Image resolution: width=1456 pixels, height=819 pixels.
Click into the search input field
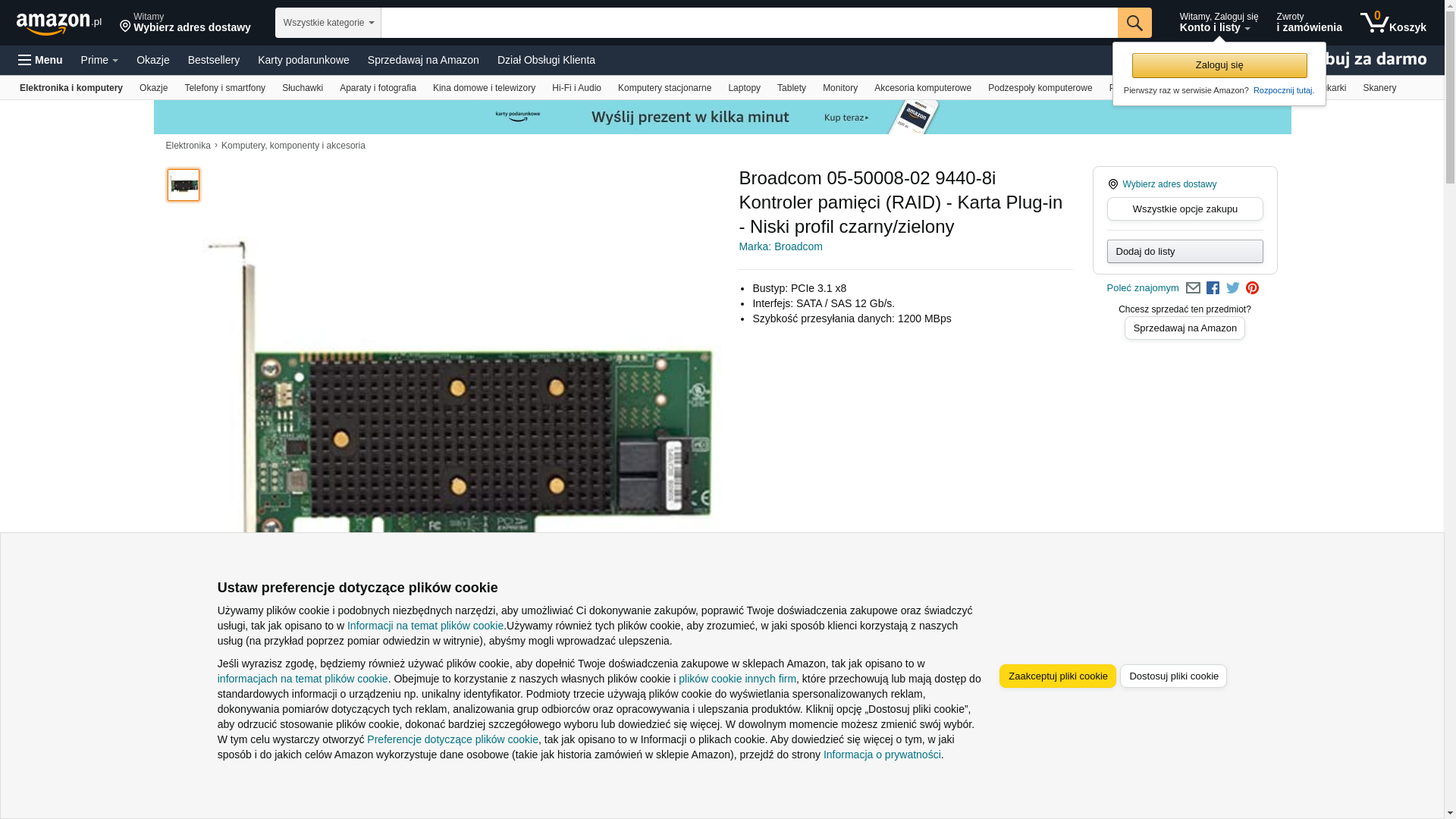pyautogui.click(x=748, y=23)
